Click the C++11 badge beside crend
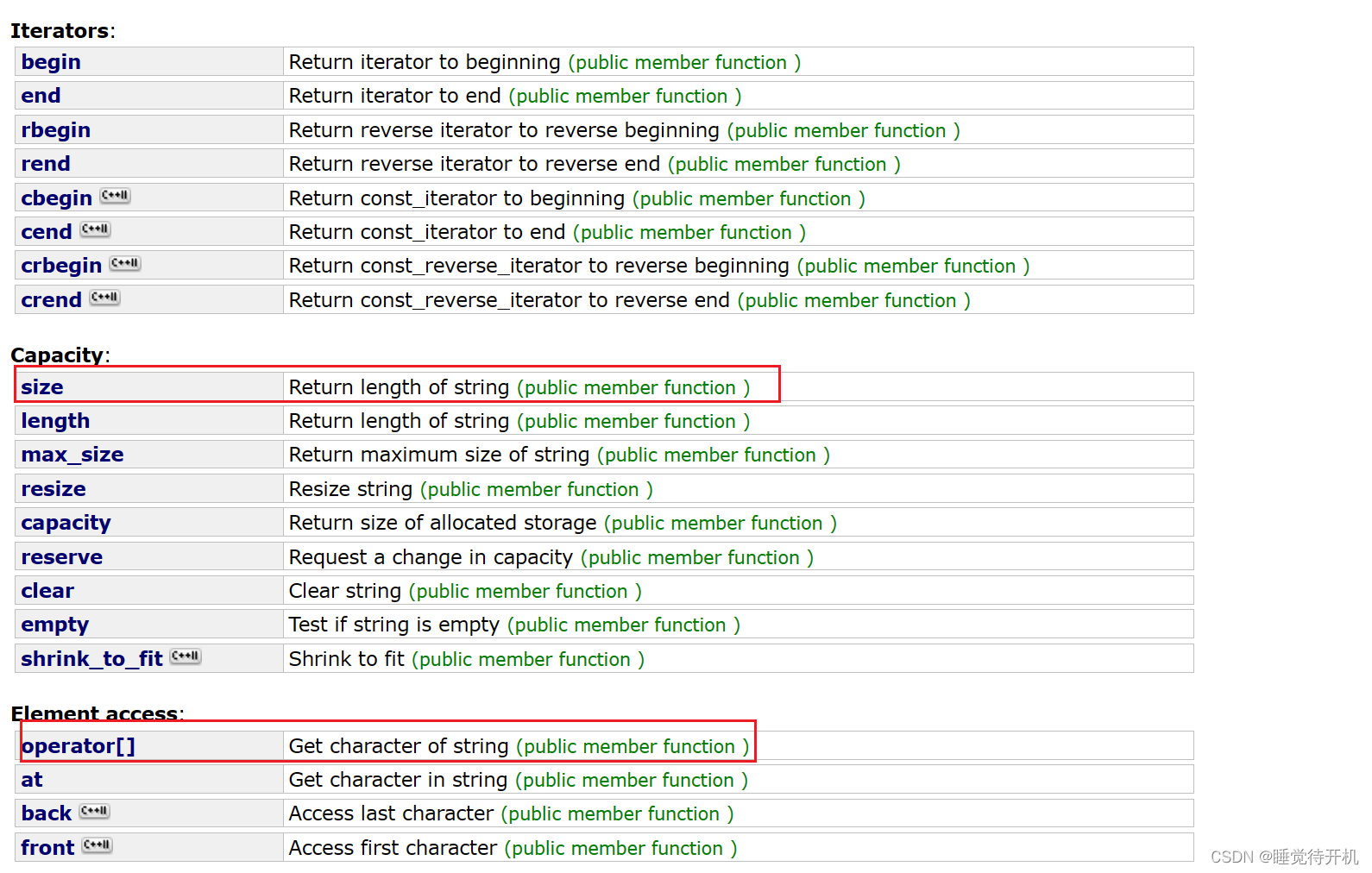Viewport: 1372px width, 873px height. 104,298
